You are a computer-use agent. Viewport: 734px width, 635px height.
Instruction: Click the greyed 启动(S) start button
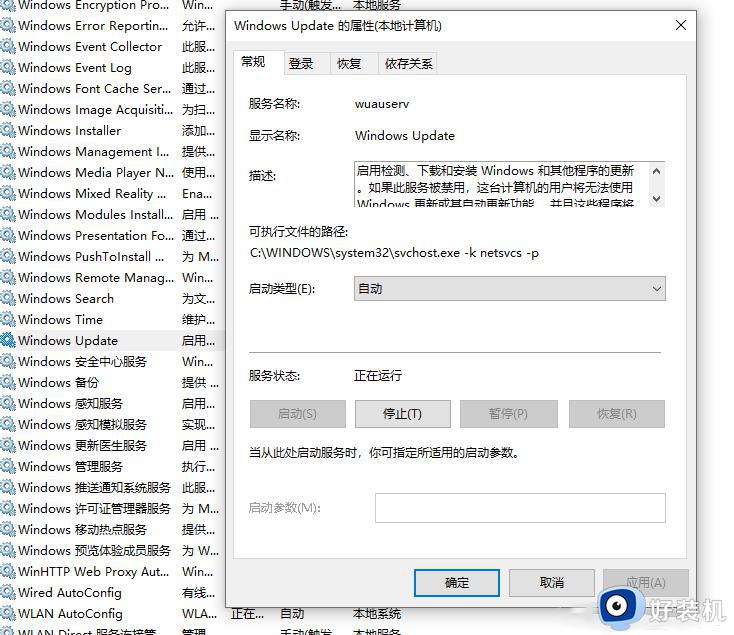[298, 414]
